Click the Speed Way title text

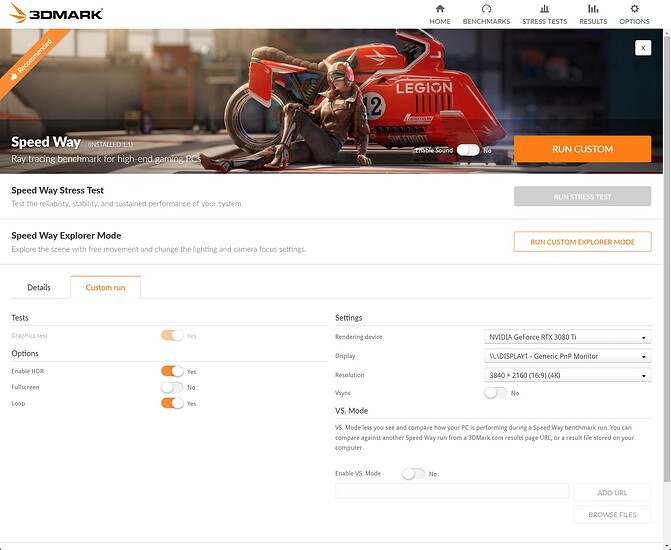click(46, 142)
